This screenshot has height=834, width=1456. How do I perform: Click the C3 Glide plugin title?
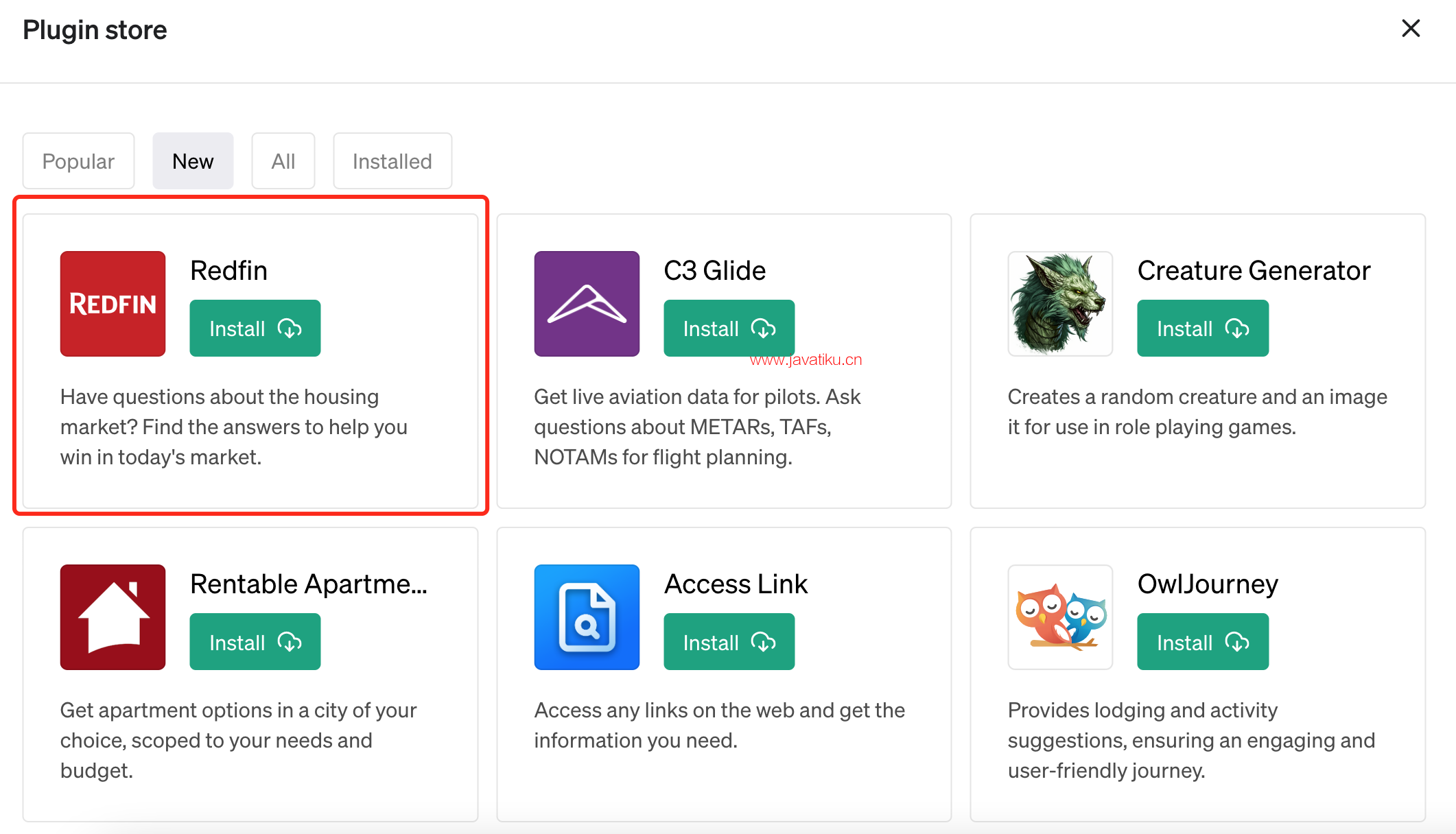[714, 270]
